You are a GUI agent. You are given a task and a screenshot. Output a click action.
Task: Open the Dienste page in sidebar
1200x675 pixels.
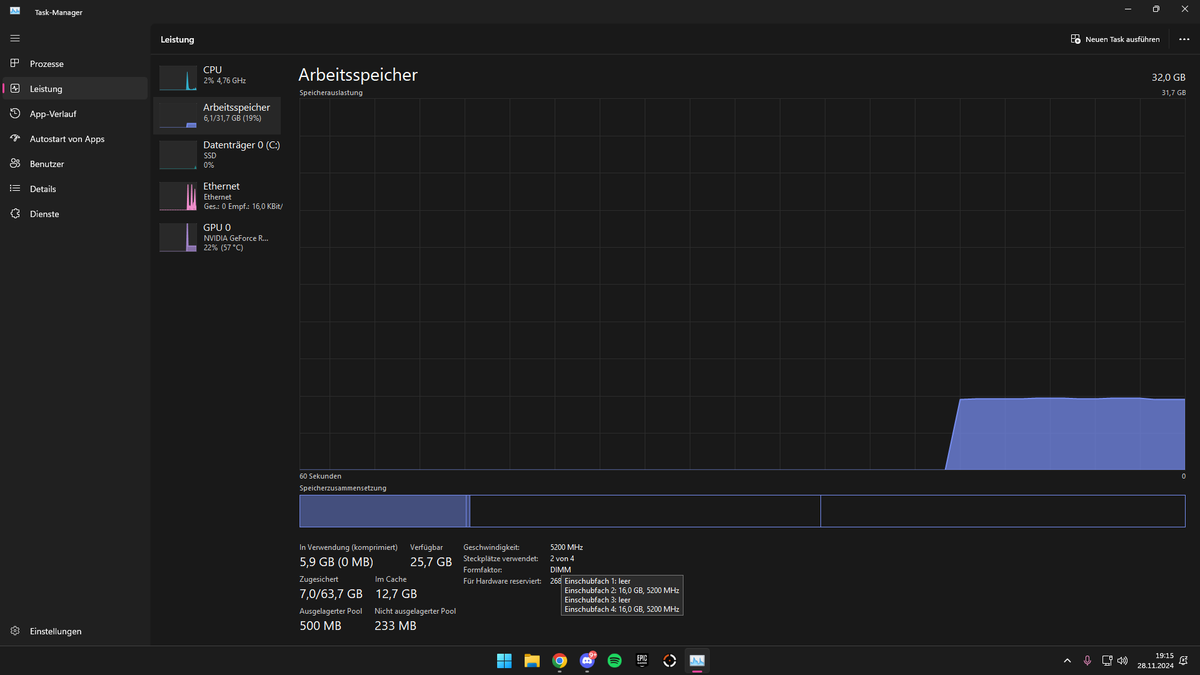(75, 214)
